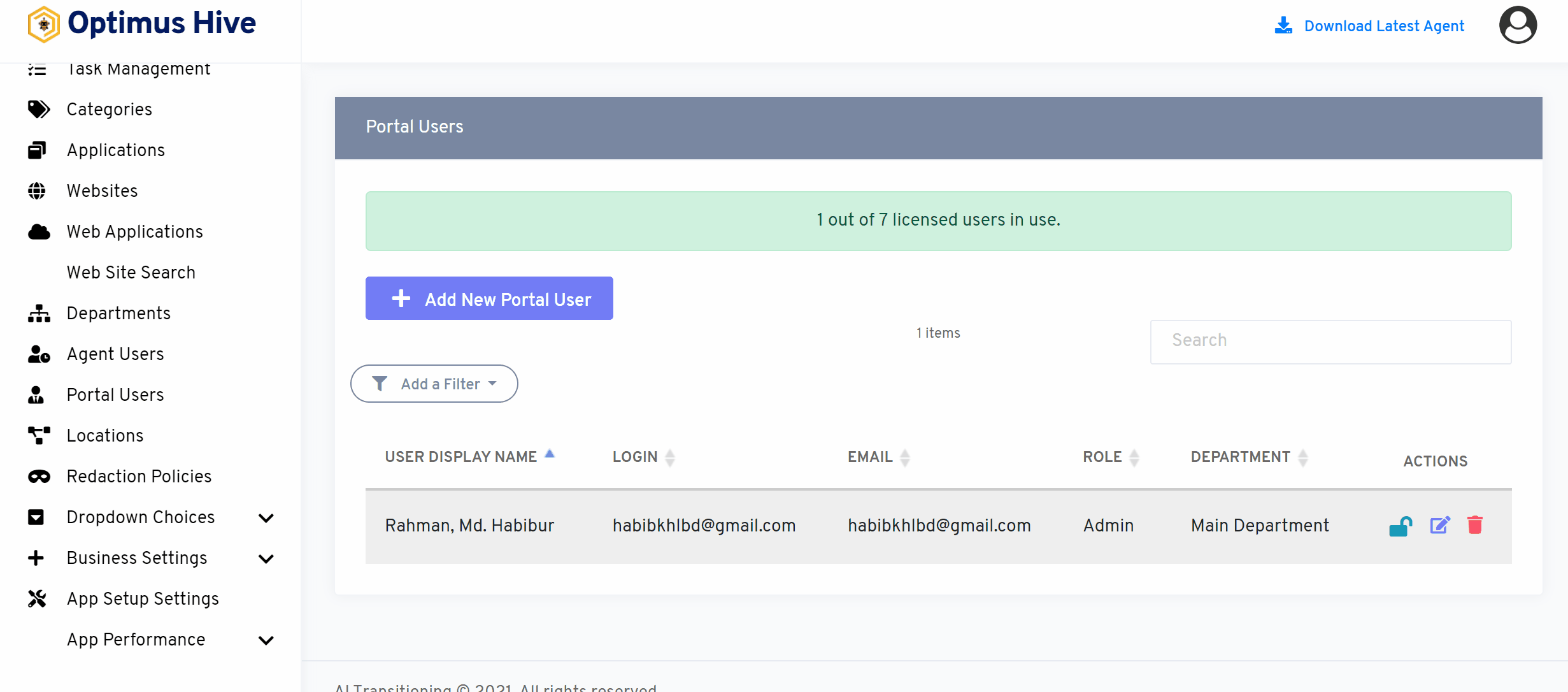Expand the Business Settings section

[266, 559]
